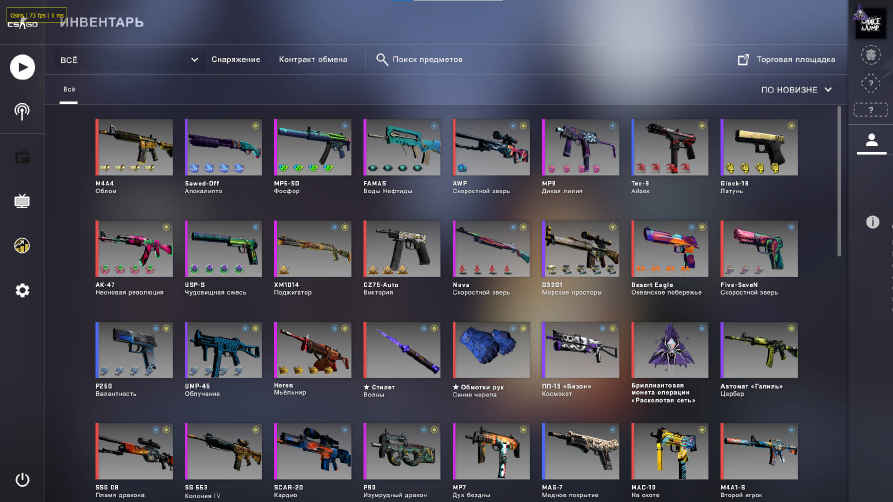Image resolution: width=893 pixels, height=502 pixels.
Task: Select the USP-S item thumbnail
Action: coord(223,248)
